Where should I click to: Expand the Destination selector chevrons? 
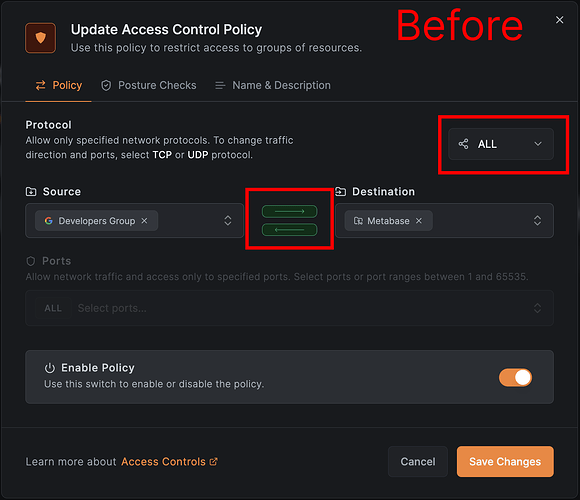[537, 220]
